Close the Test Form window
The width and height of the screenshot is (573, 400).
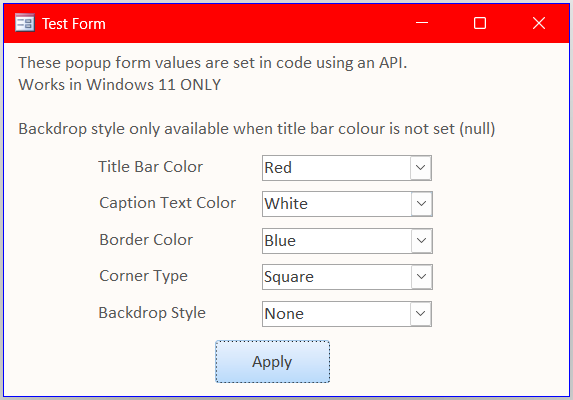point(539,23)
